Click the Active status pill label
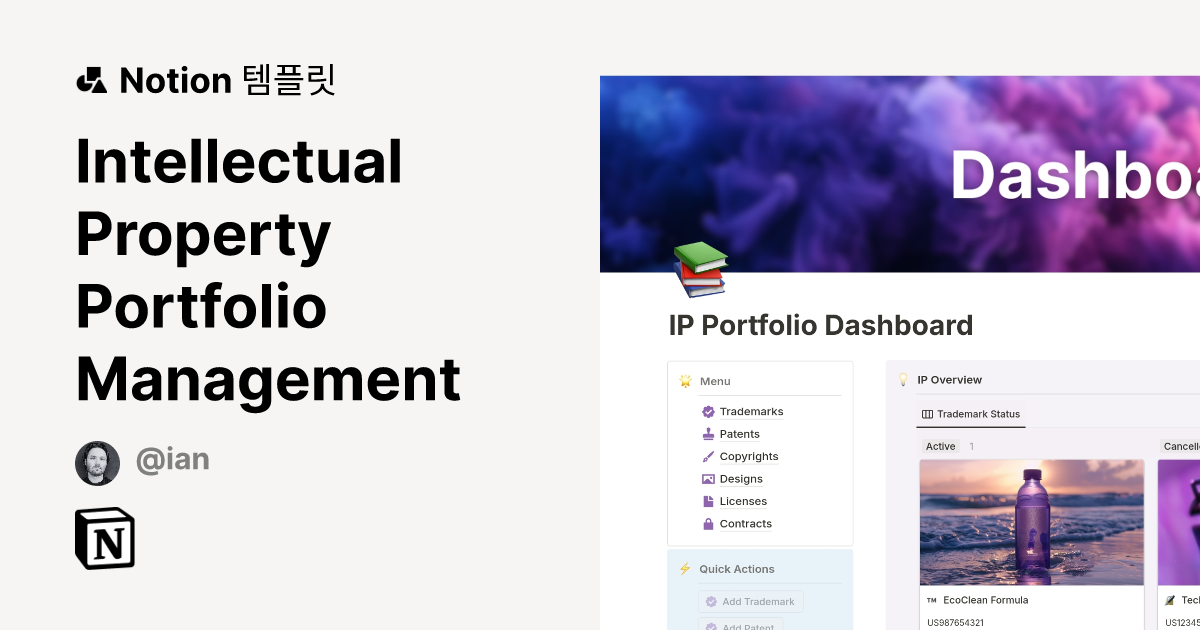The image size is (1200, 630). [x=940, y=446]
